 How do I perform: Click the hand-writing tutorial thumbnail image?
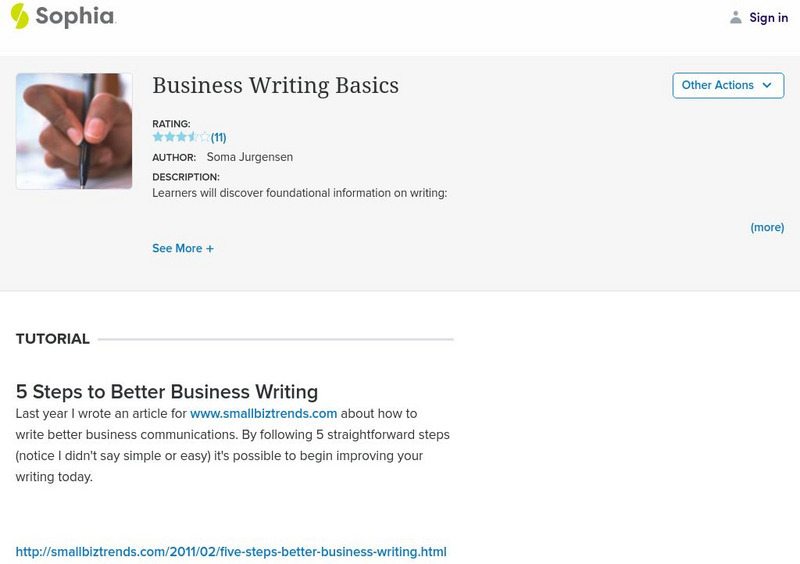[x=74, y=131]
